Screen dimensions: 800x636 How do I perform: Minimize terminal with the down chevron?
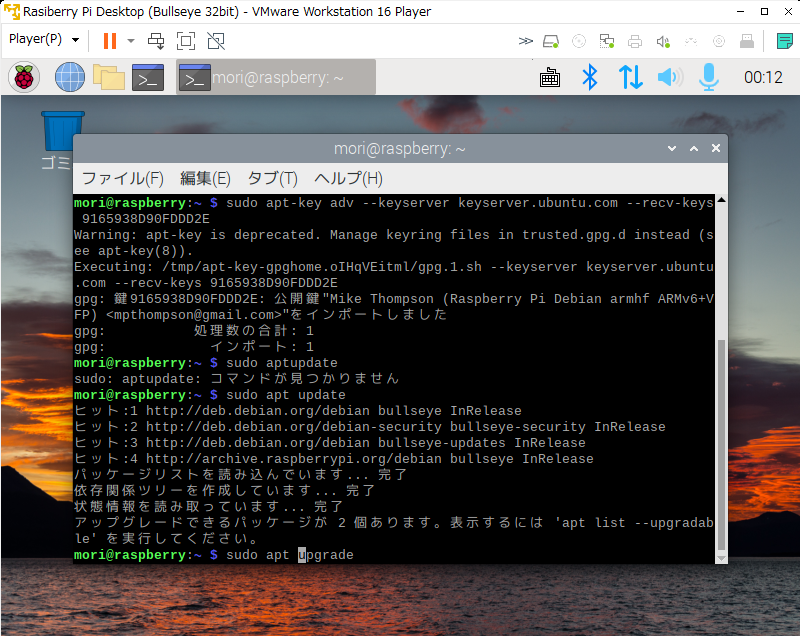[672, 148]
